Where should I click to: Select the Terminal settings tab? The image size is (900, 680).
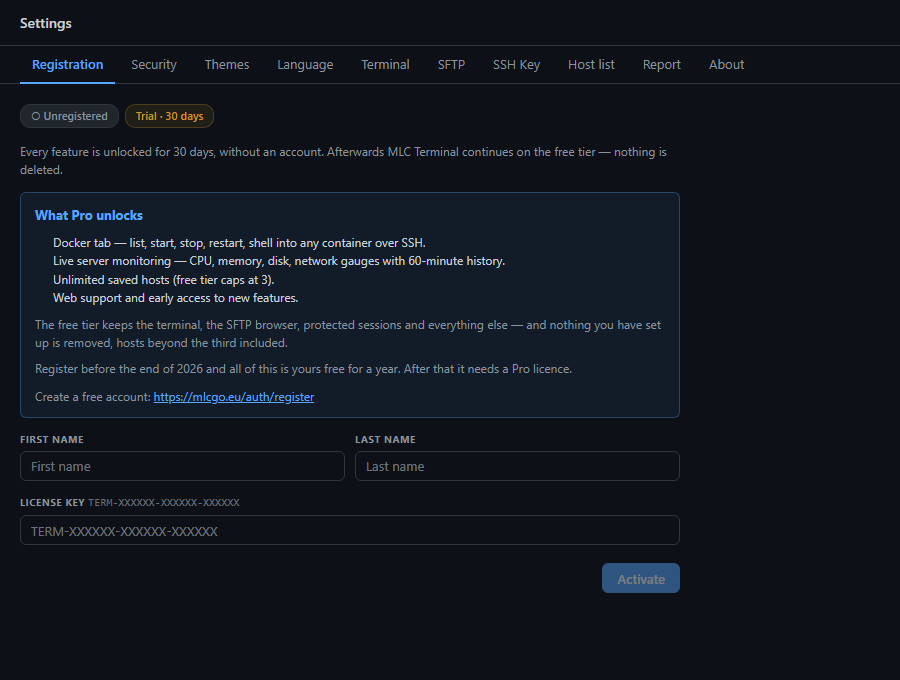pos(385,64)
